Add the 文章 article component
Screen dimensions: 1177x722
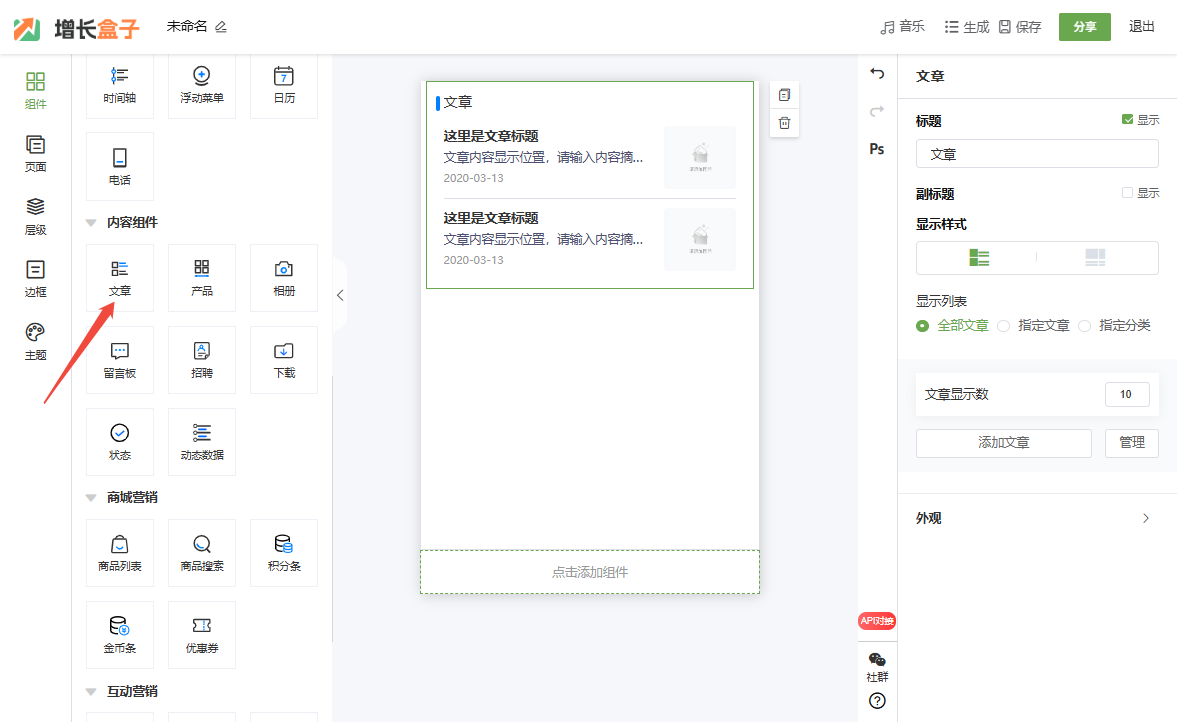coord(120,277)
